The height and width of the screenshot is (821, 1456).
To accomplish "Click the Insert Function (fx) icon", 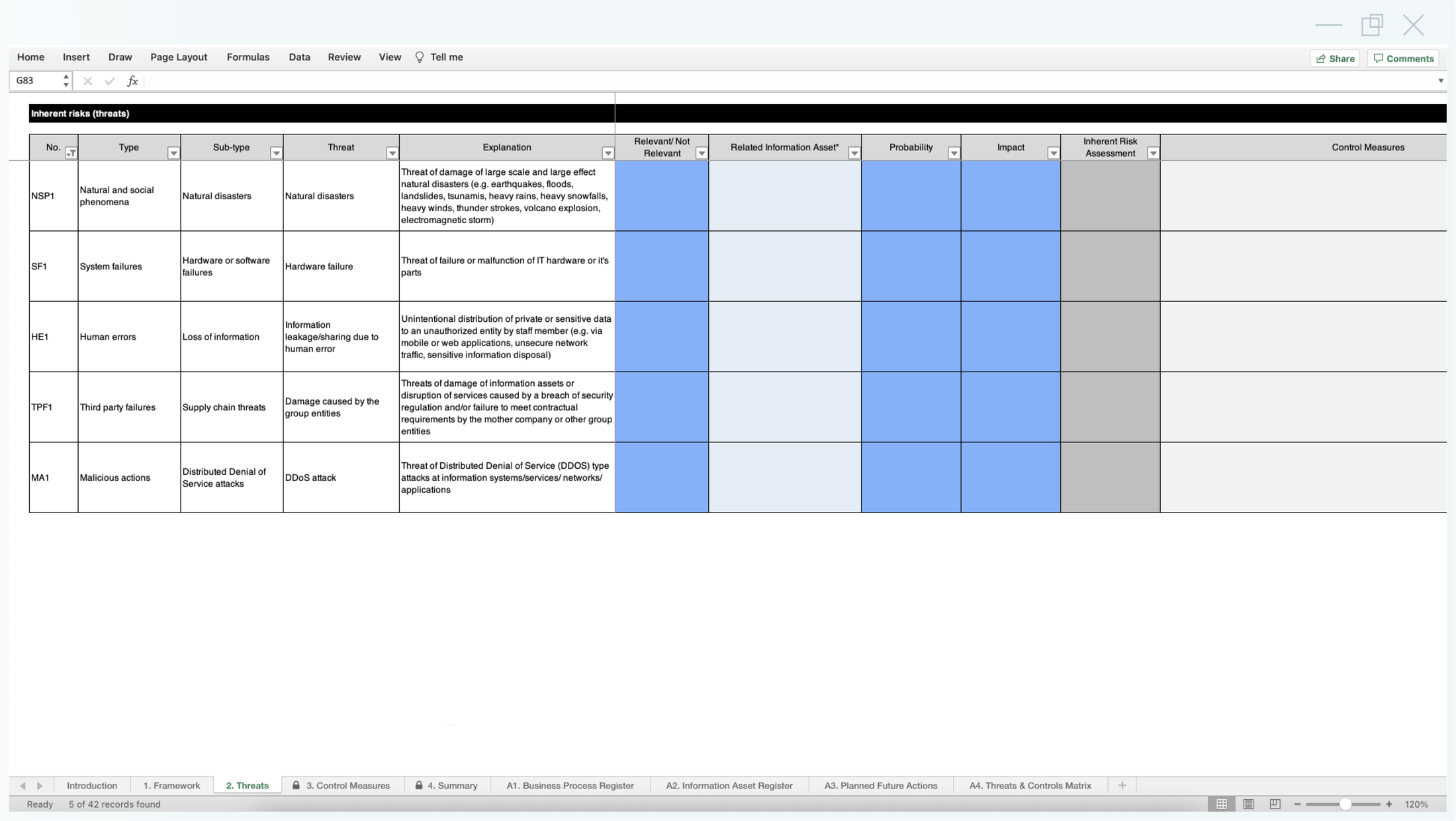I will click(x=132, y=80).
